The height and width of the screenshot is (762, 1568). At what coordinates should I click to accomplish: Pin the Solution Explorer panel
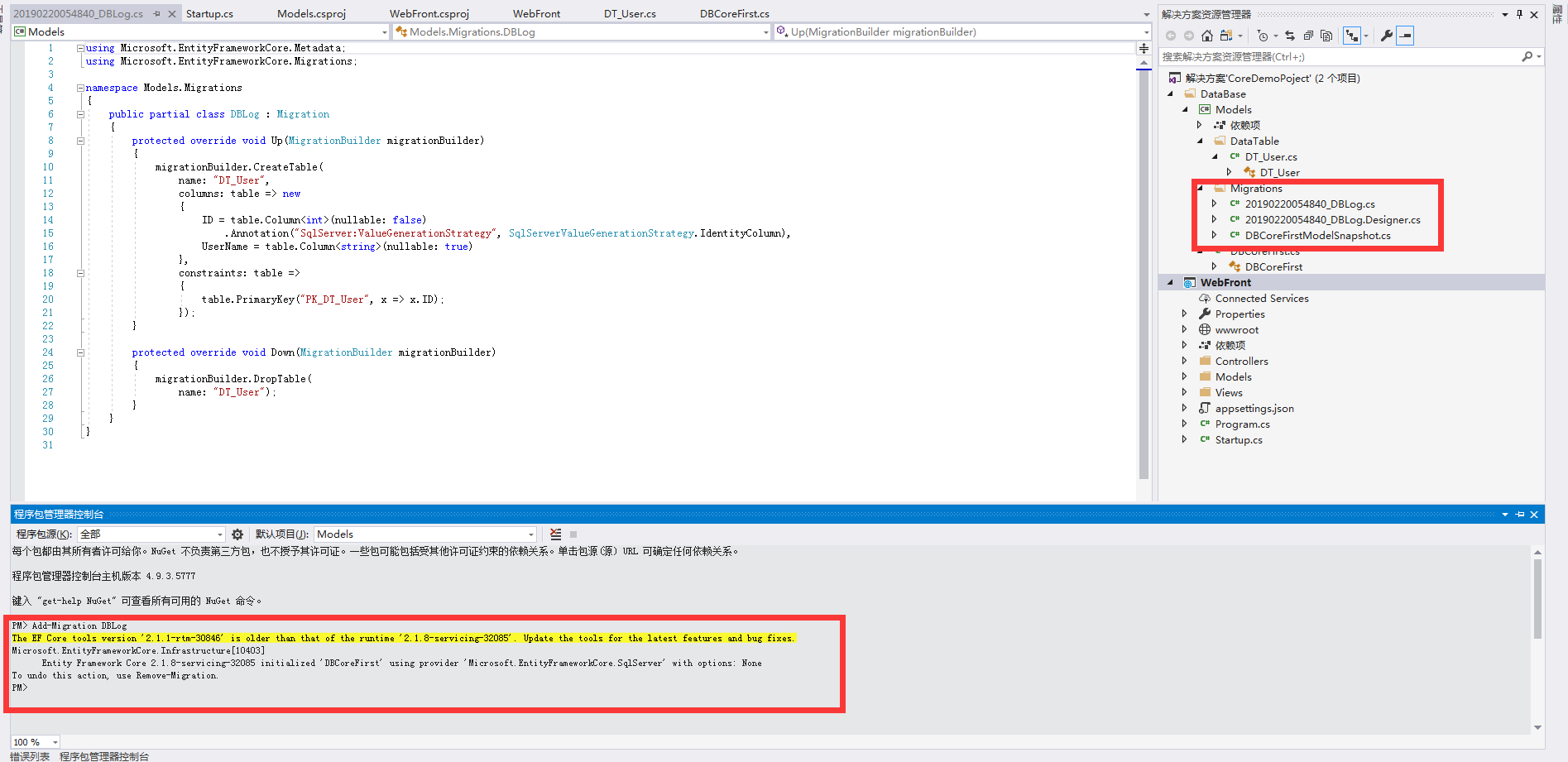coord(1521,13)
